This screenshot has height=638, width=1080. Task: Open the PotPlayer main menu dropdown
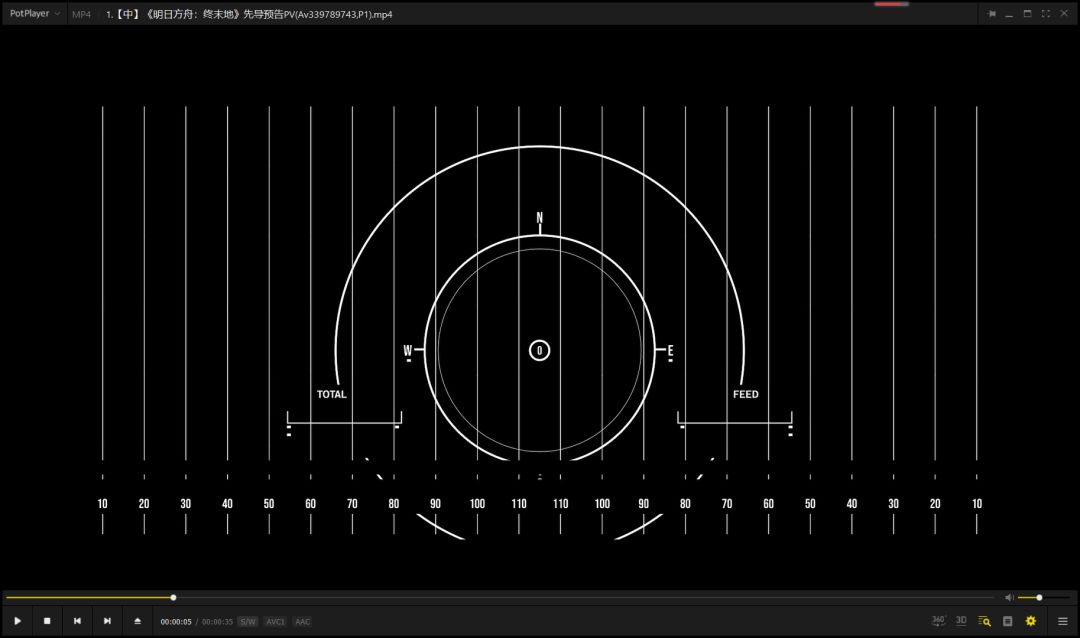(34, 14)
